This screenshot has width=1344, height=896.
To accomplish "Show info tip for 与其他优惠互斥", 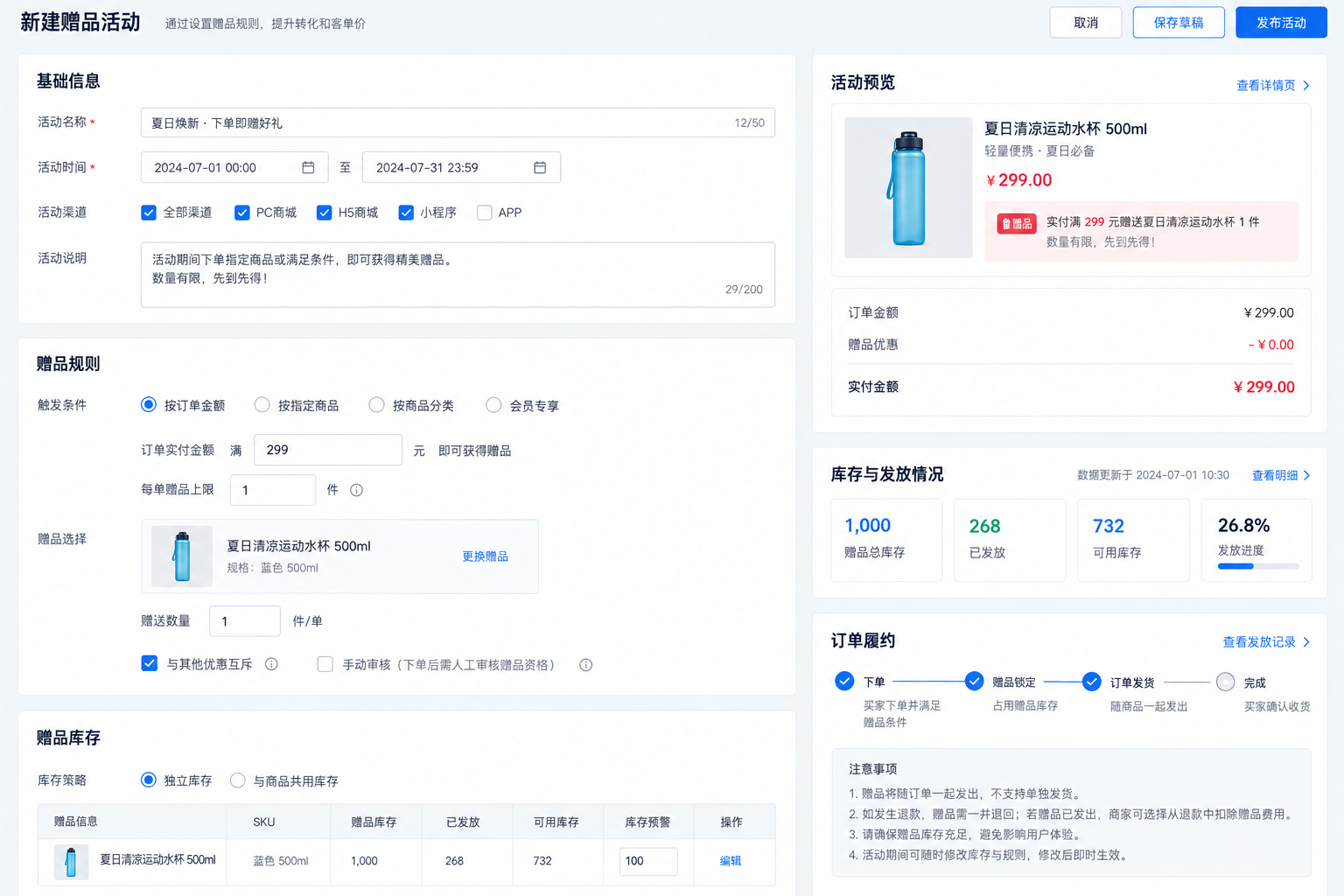I will (x=271, y=664).
